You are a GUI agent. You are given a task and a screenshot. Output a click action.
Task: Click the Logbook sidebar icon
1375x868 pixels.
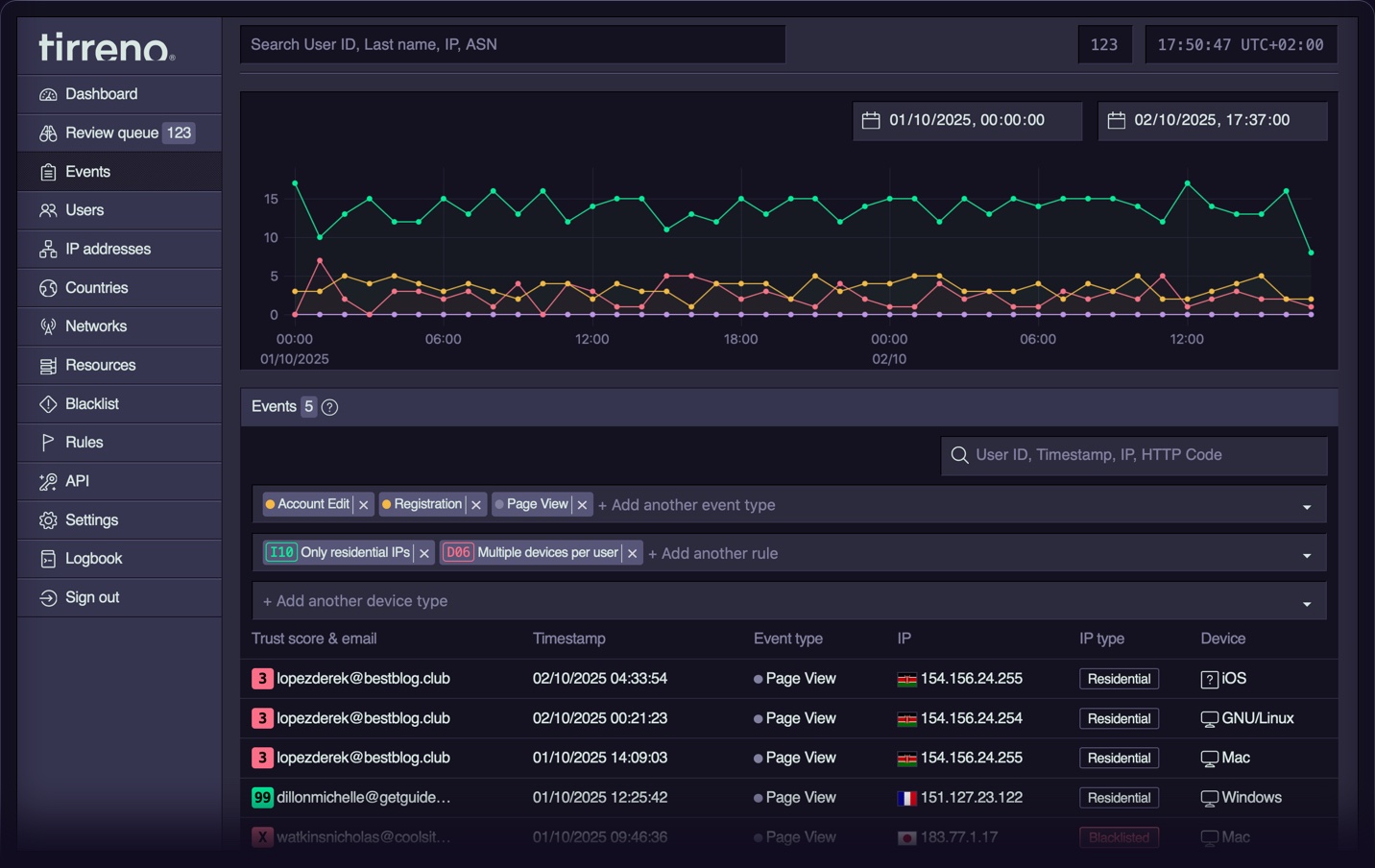(x=48, y=558)
